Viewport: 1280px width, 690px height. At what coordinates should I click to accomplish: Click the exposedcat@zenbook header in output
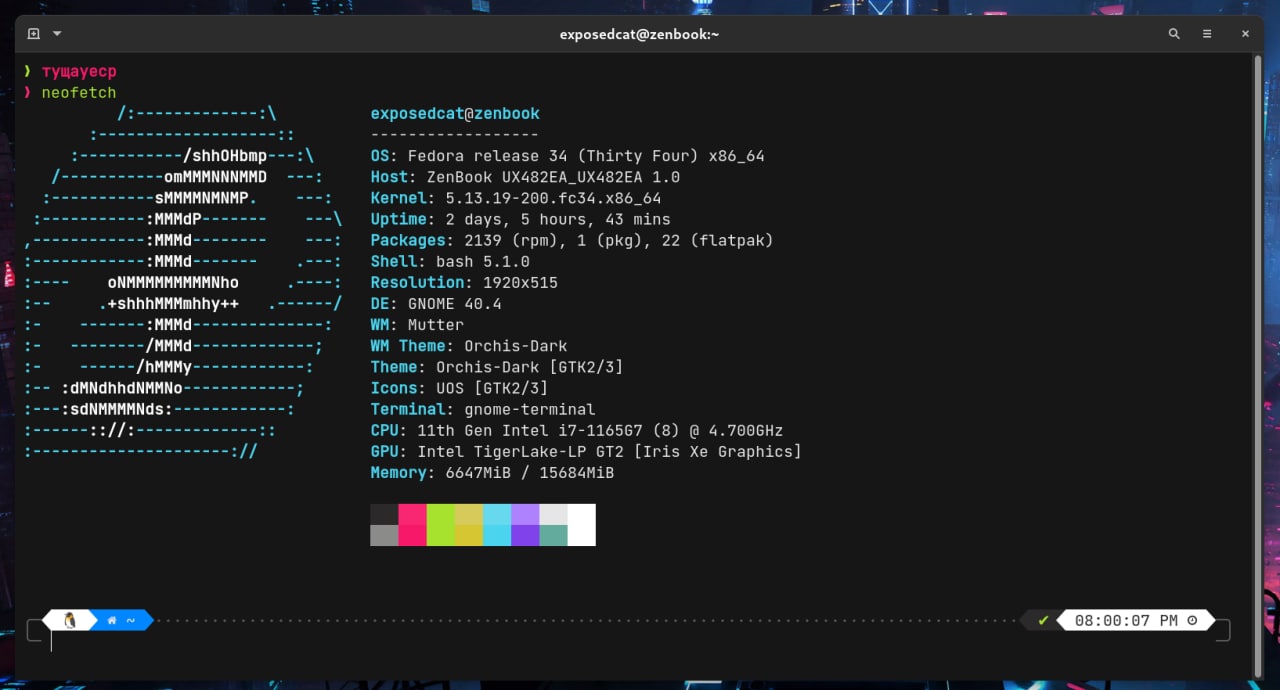point(455,114)
